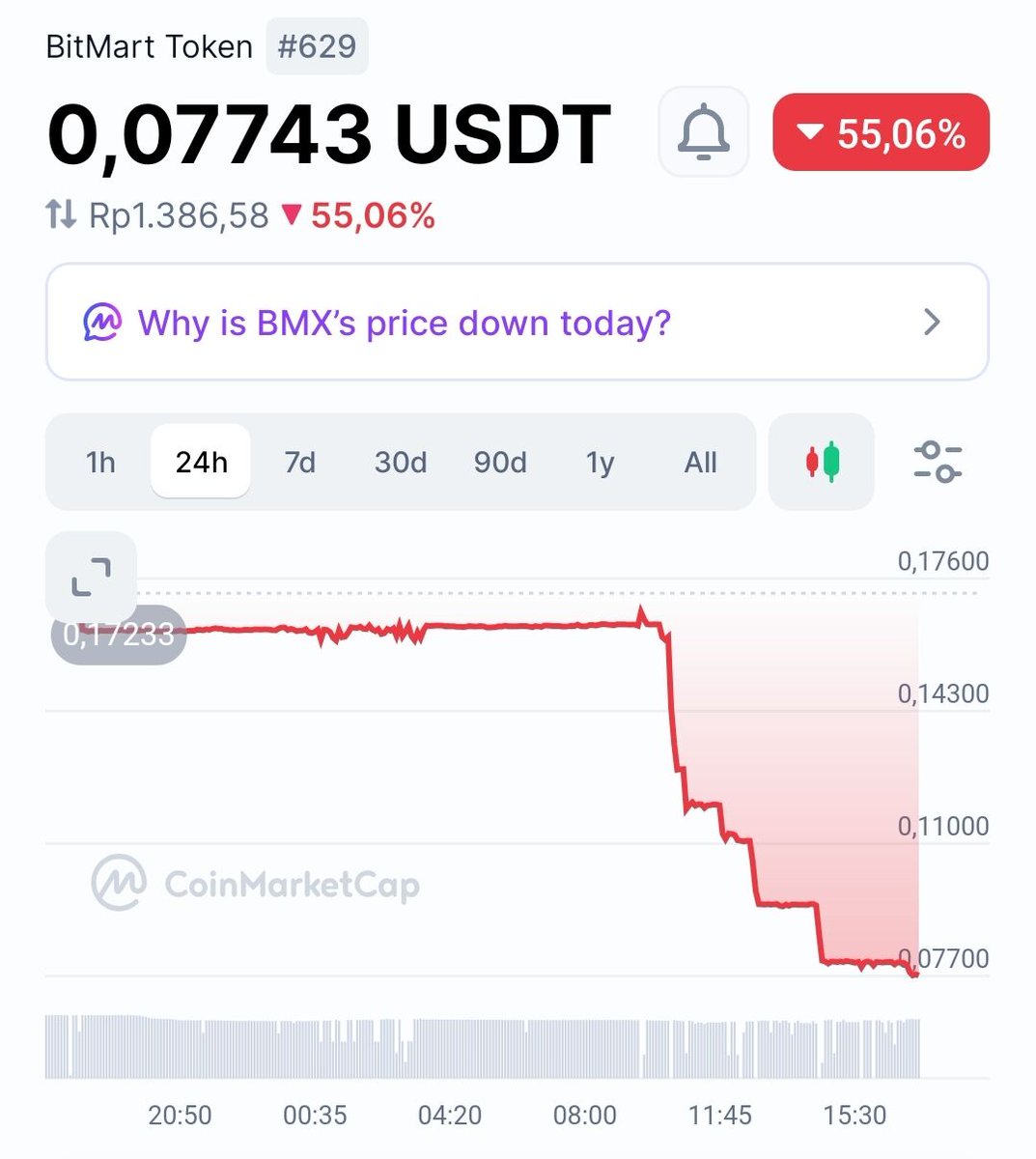Show the 90d price history

click(500, 463)
